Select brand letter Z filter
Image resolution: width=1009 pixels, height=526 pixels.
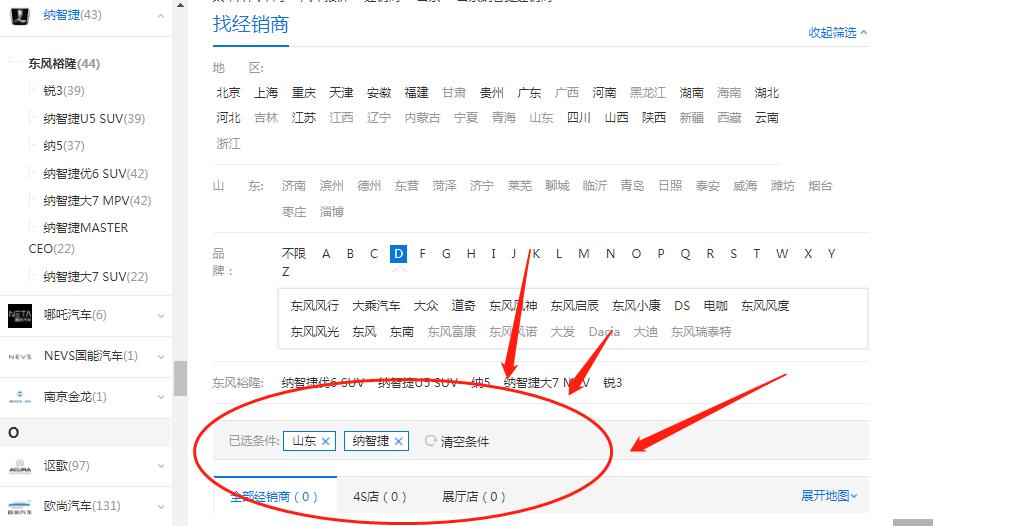(285, 272)
